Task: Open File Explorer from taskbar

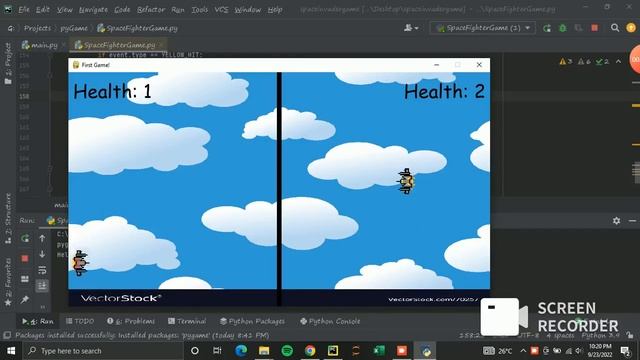Action: coord(264,351)
